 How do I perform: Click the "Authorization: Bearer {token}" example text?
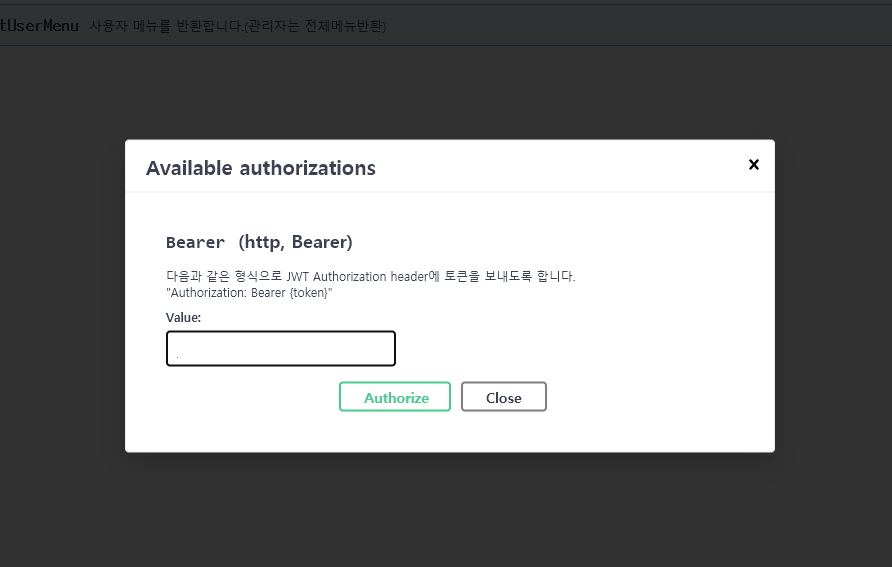tap(249, 293)
